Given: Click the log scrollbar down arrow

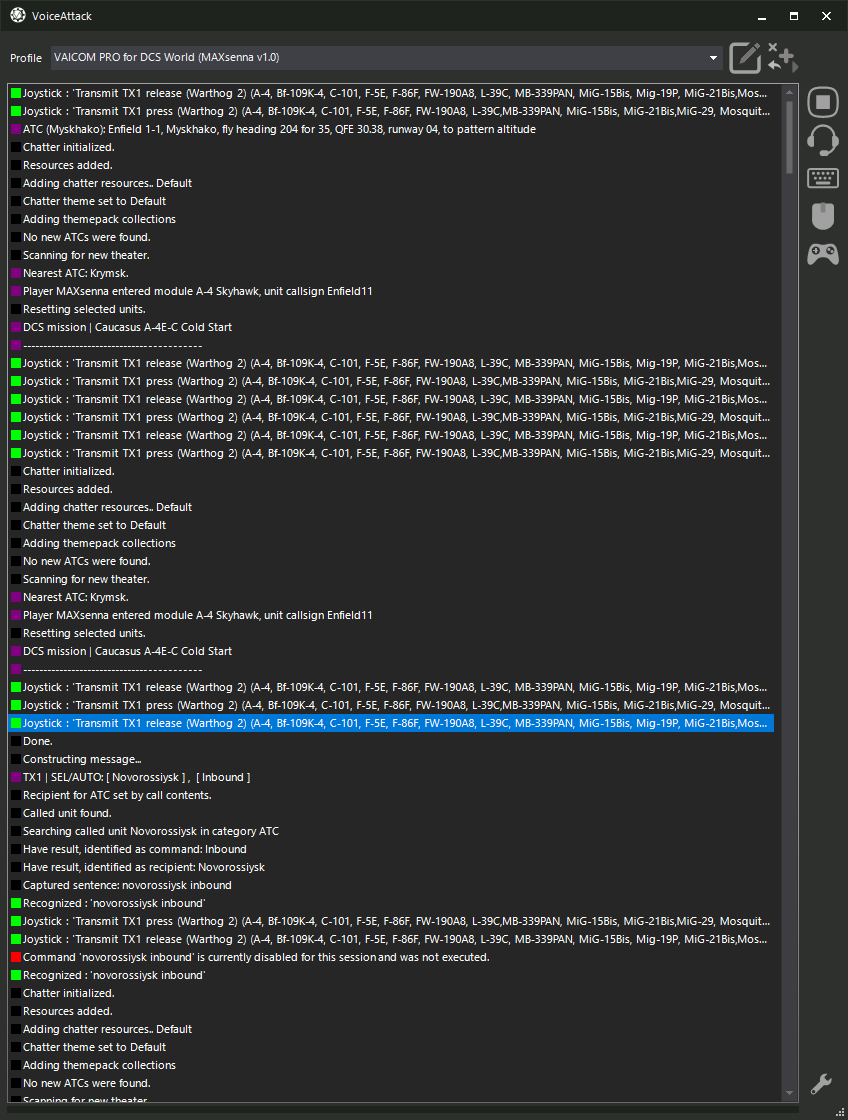Looking at the screenshot, I should 789,1093.
